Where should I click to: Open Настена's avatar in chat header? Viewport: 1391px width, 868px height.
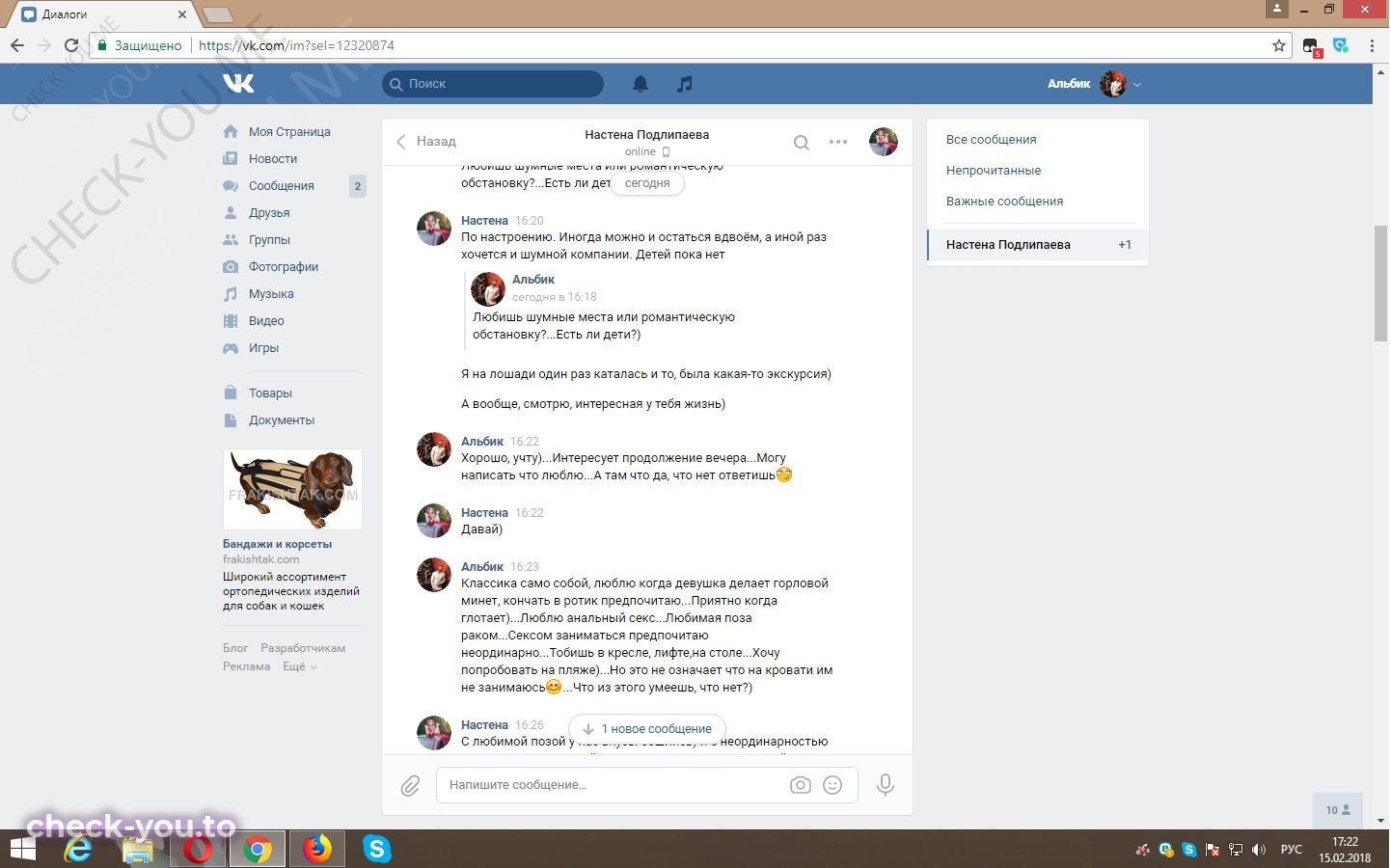pos(884,142)
